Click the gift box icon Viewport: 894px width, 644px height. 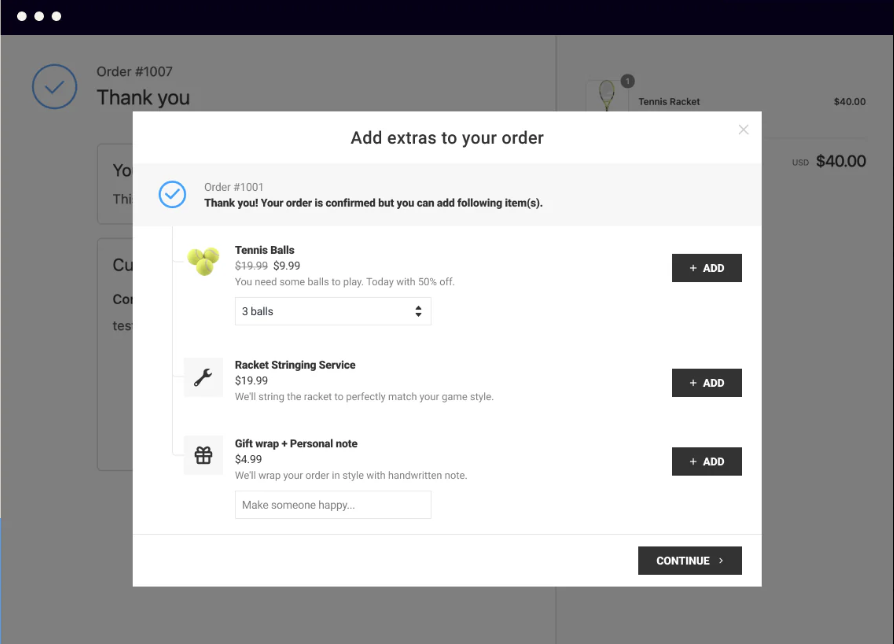click(x=203, y=456)
